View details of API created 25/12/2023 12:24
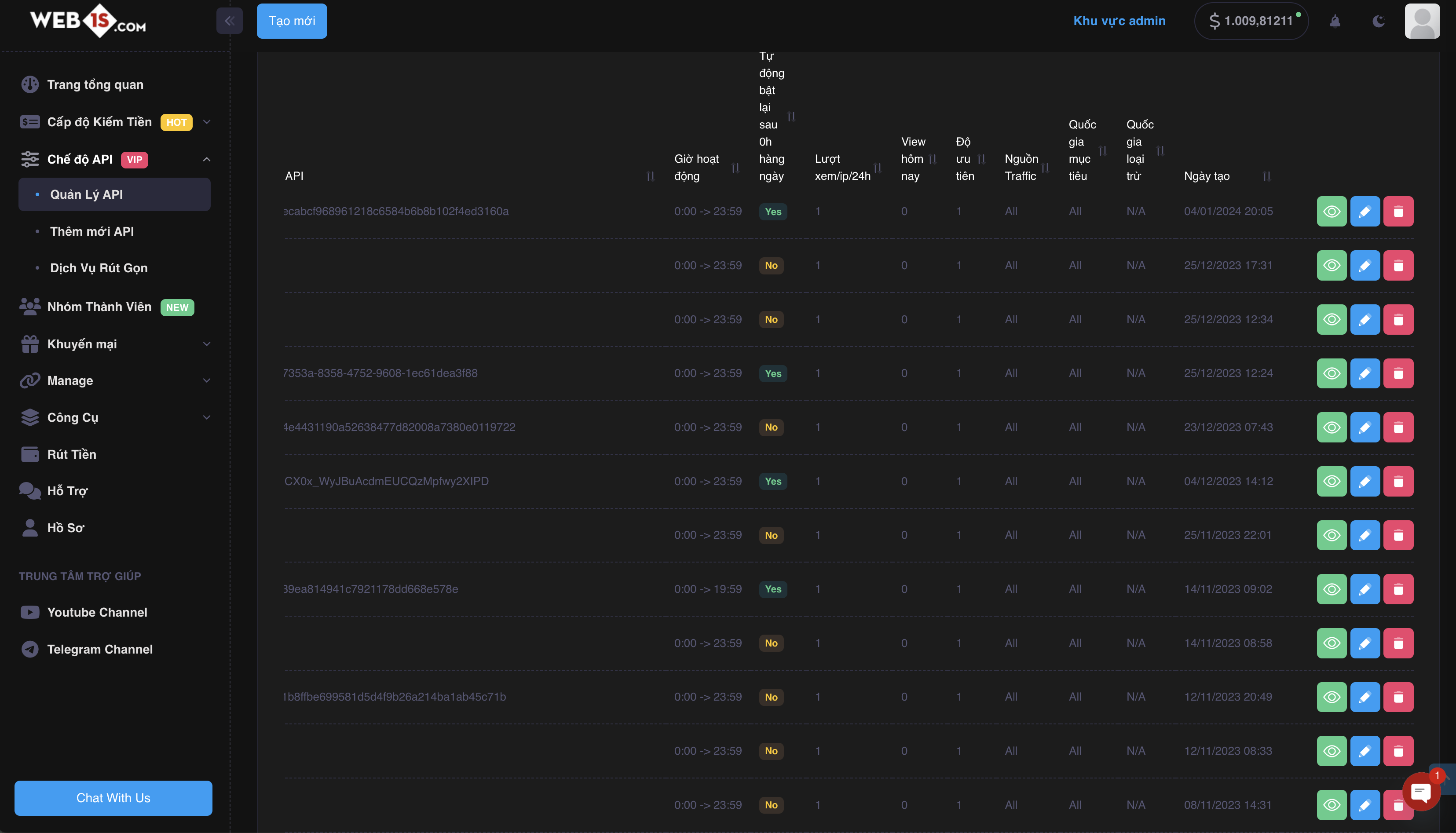 (1331, 373)
